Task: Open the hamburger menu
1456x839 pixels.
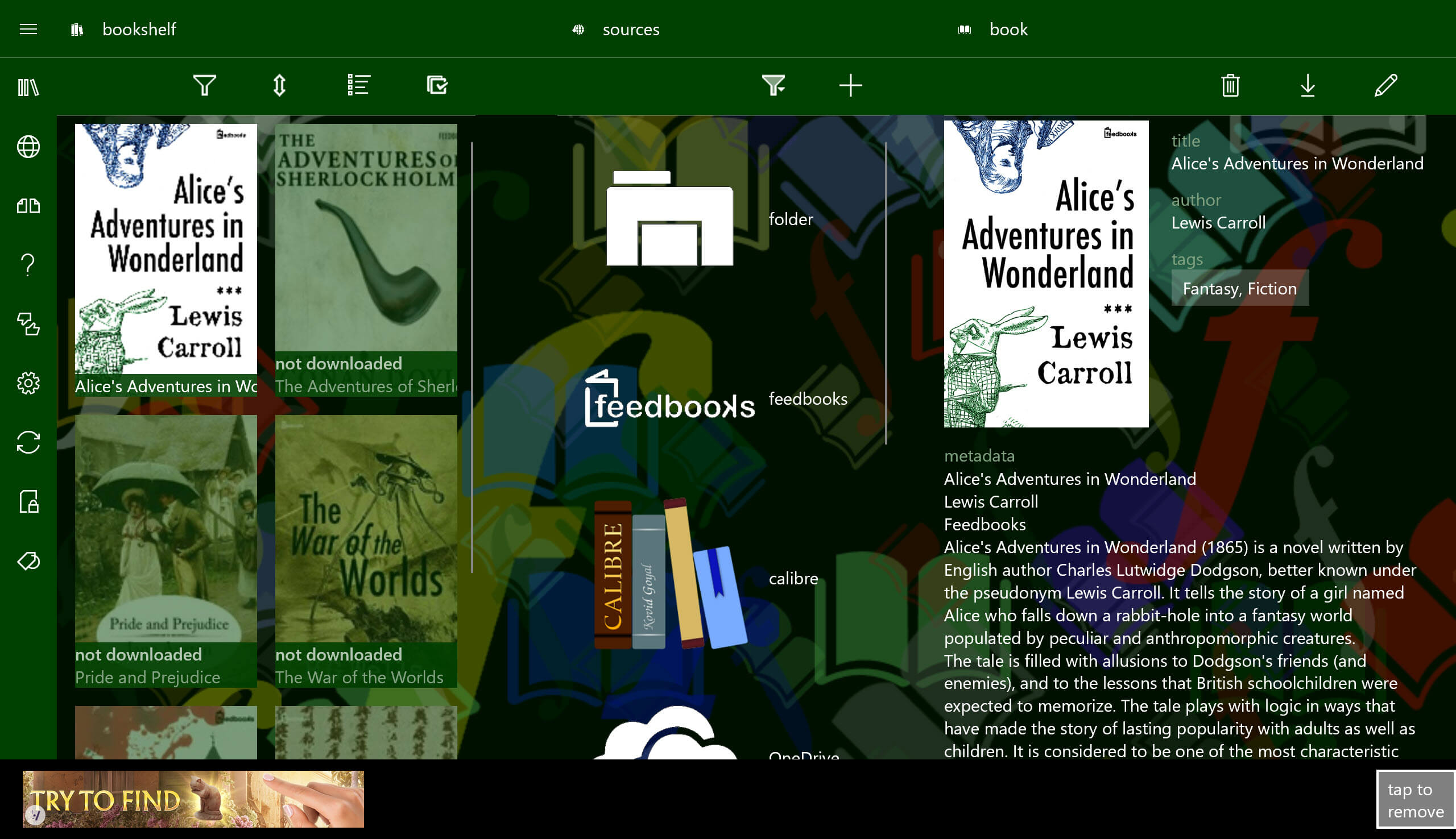Action: coord(28,29)
